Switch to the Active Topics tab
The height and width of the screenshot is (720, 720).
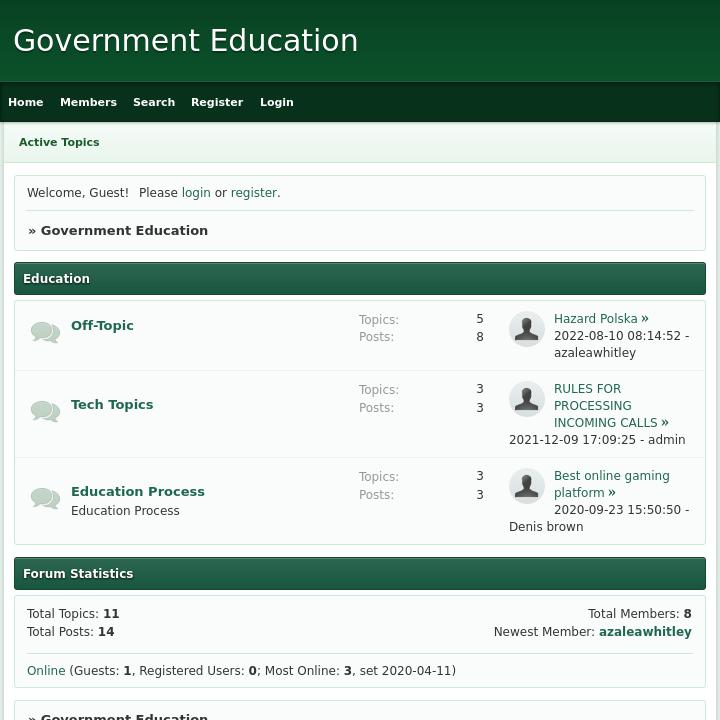click(x=59, y=142)
